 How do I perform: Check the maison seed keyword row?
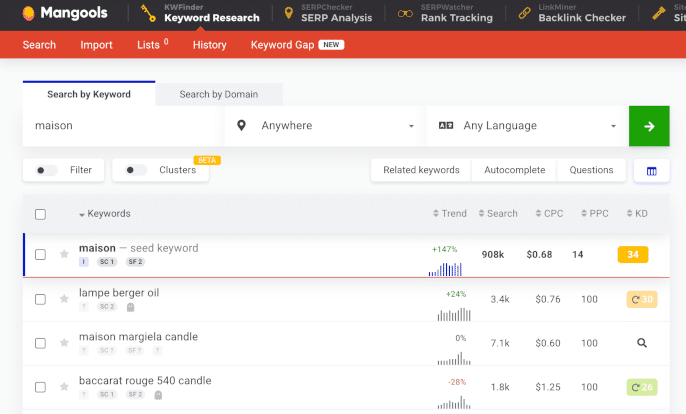[40, 254]
